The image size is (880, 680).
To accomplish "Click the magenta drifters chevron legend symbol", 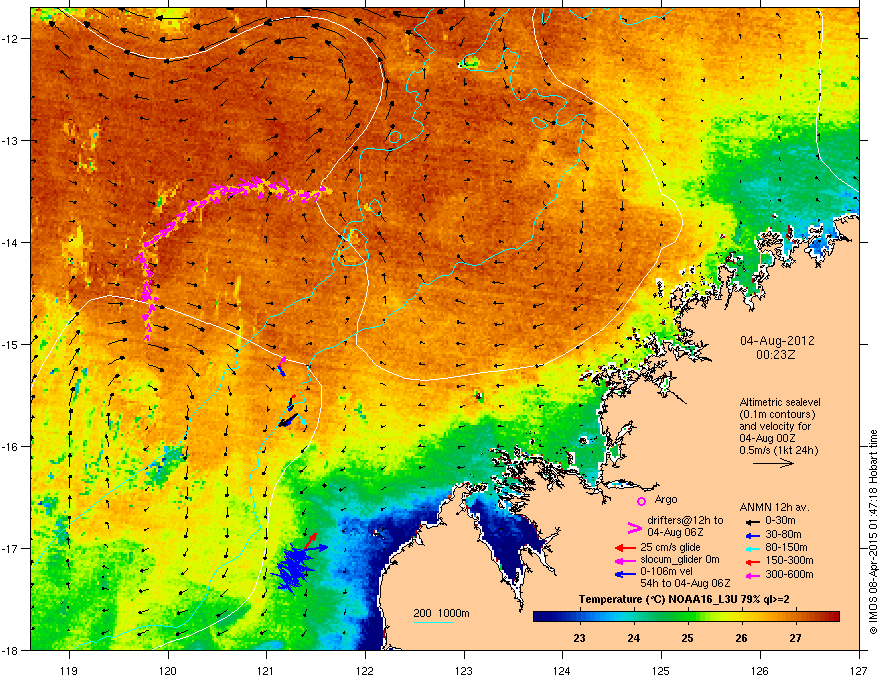I will coord(634,528).
